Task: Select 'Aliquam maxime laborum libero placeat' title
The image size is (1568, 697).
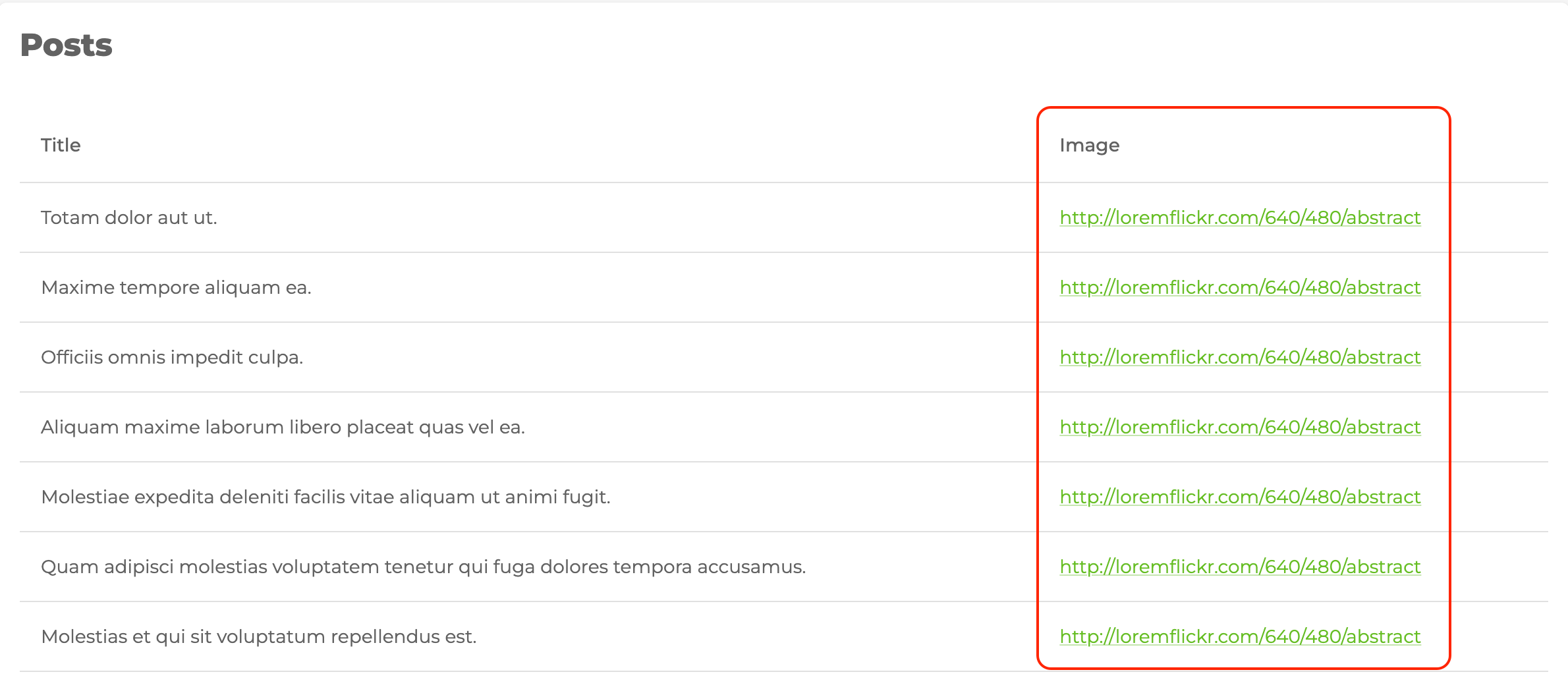Action: (283, 427)
